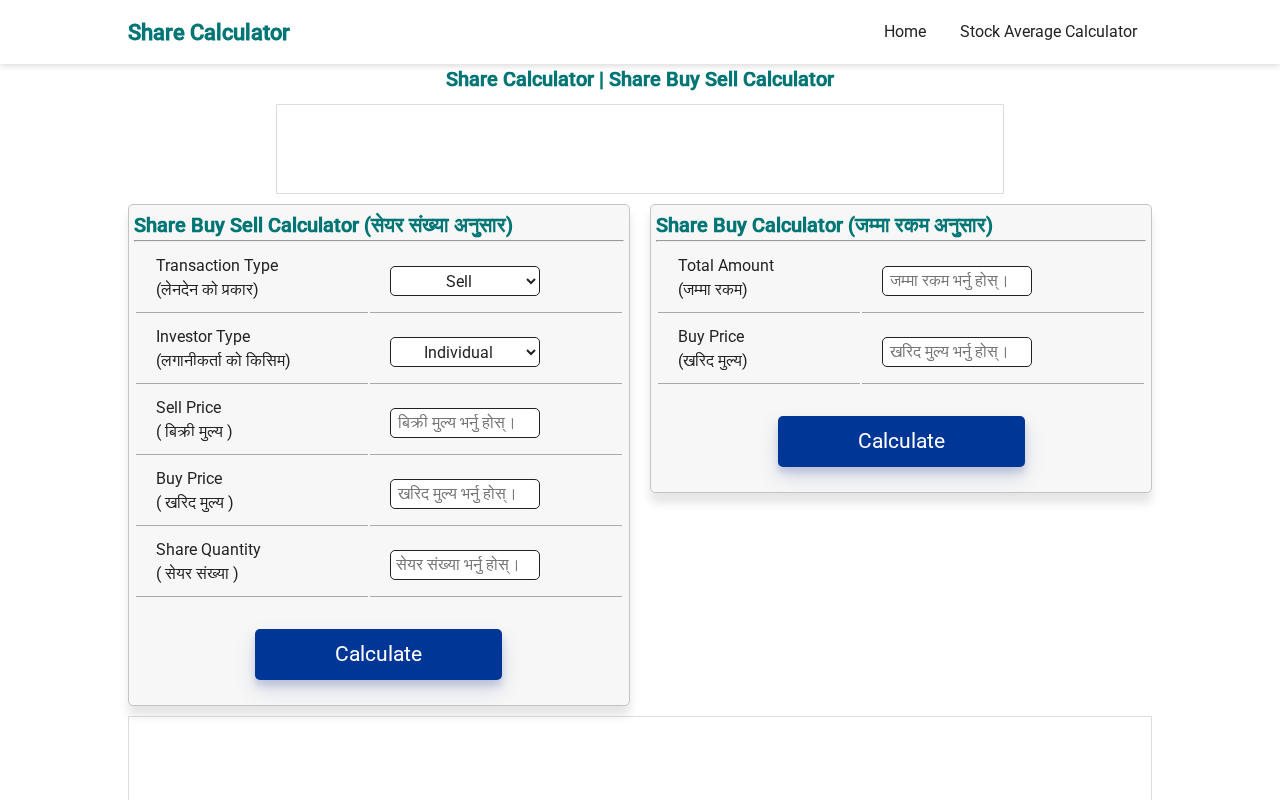Click the Share Buy Calculator heading
Image resolution: width=1280 pixels, height=800 pixels.
824,225
